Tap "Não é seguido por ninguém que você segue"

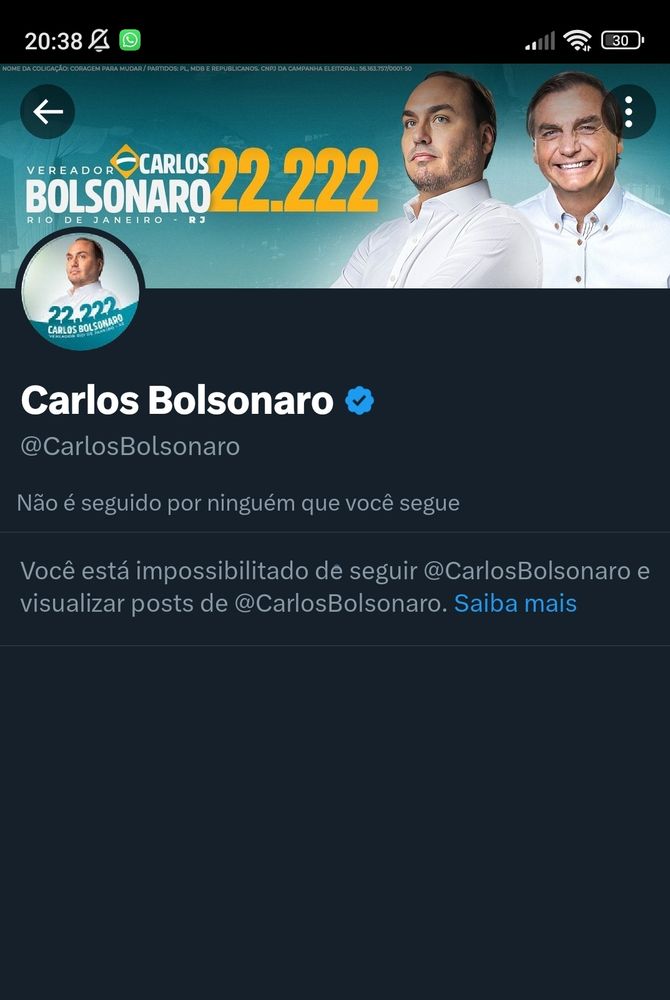pos(238,503)
